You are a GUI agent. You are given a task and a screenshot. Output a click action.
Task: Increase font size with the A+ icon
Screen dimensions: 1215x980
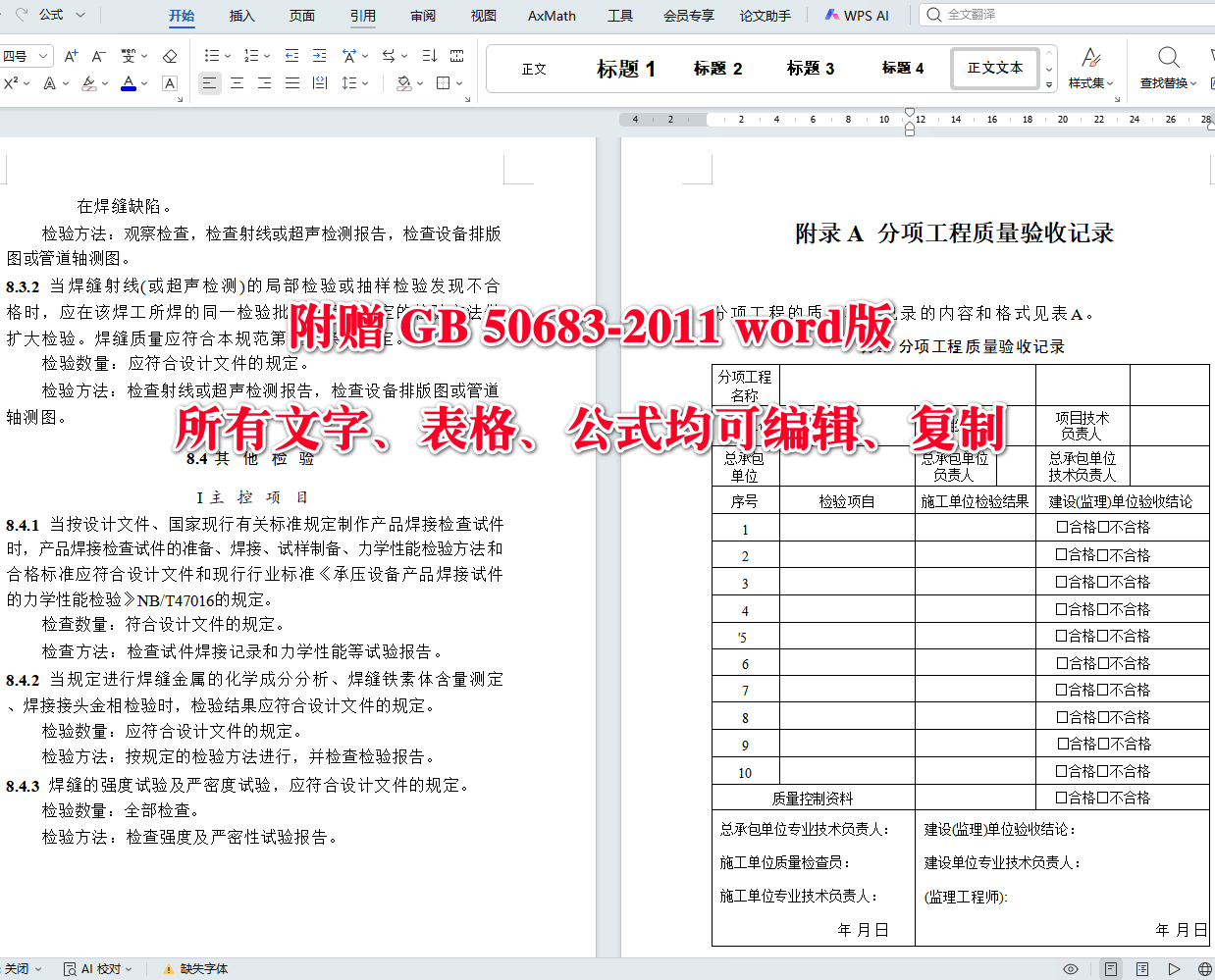(x=71, y=56)
